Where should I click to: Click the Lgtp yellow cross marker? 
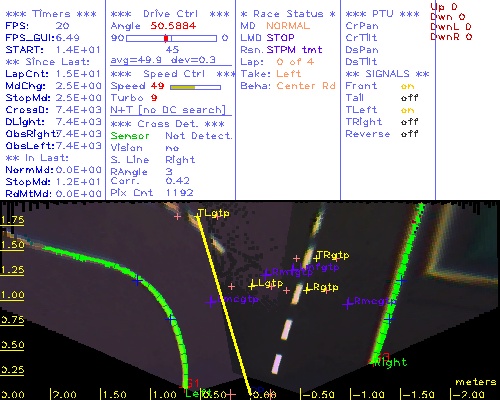[x=253, y=286]
